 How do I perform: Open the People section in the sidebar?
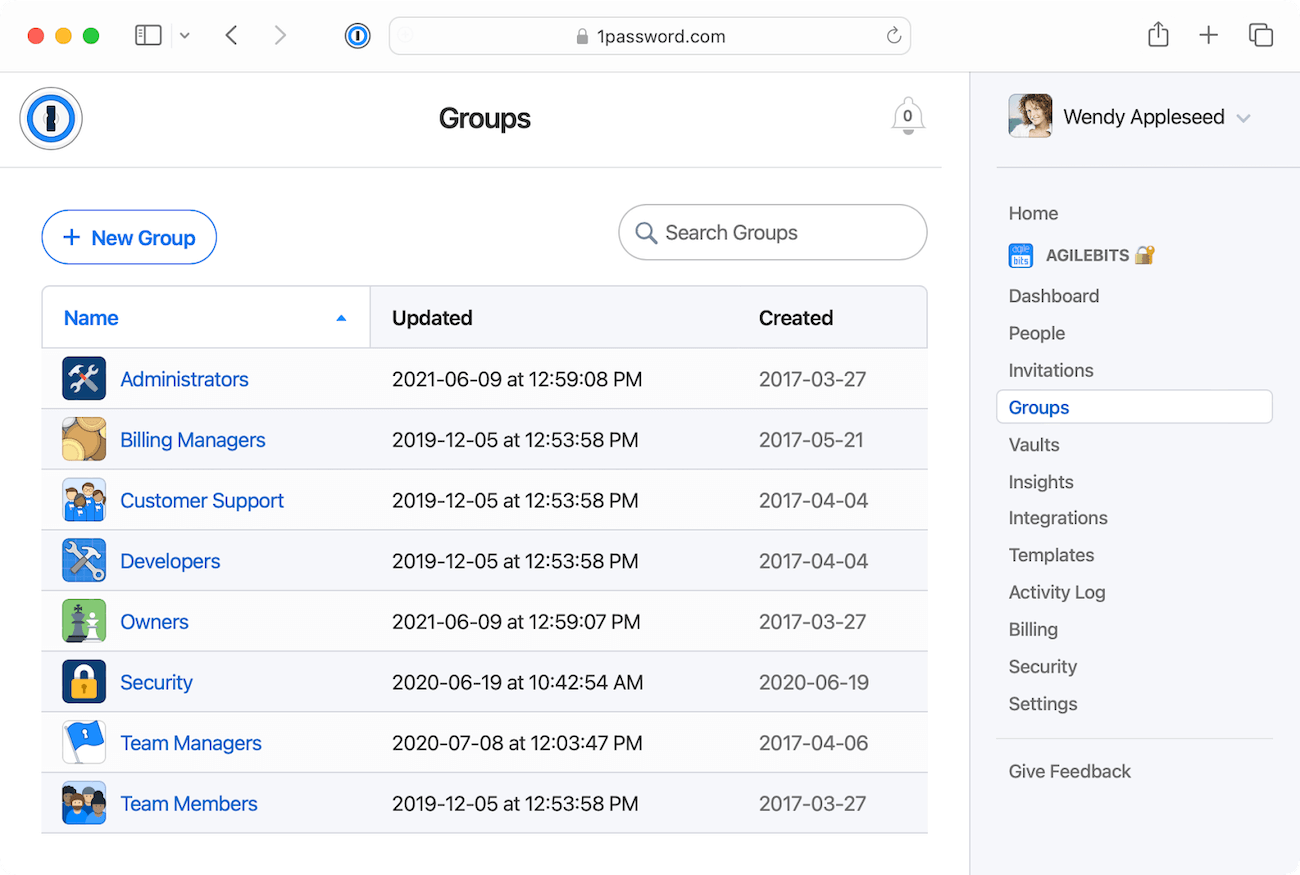pyautogui.click(x=1036, y=333)
